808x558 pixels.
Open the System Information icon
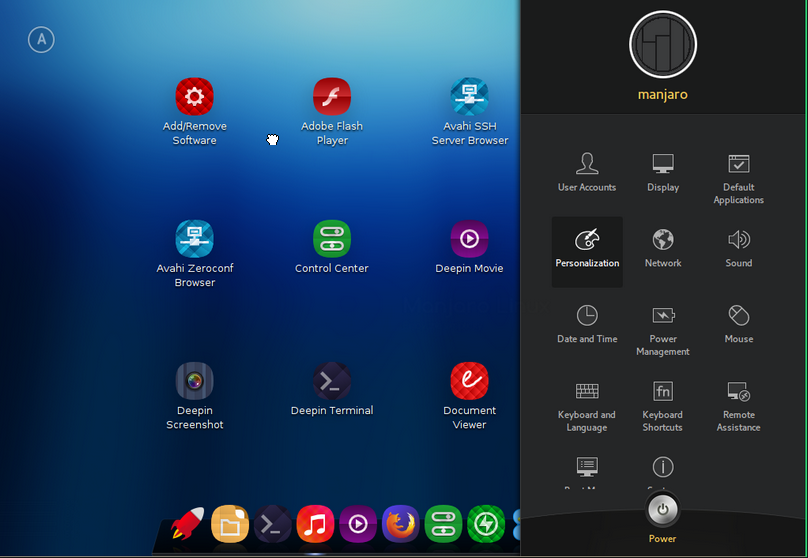pos(663,467)
